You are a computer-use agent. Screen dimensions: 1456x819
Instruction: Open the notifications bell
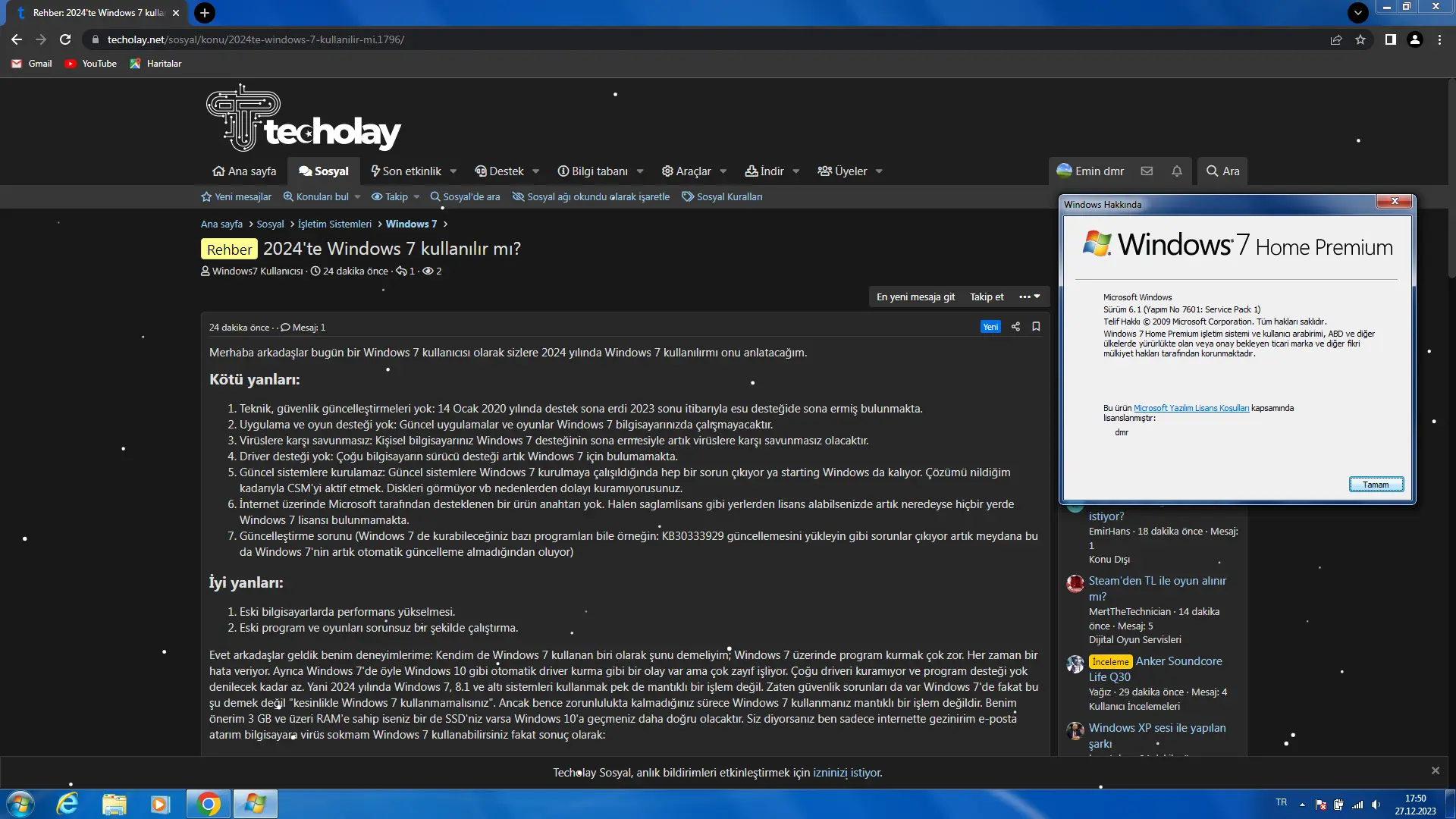pos(1177,171)
